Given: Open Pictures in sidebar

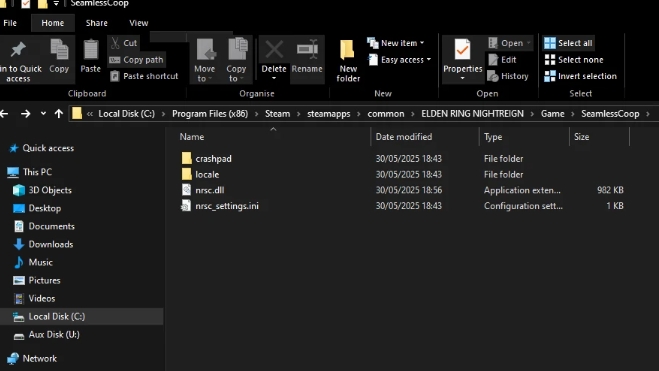Looking at the screenshot, I should coord(44,280).
